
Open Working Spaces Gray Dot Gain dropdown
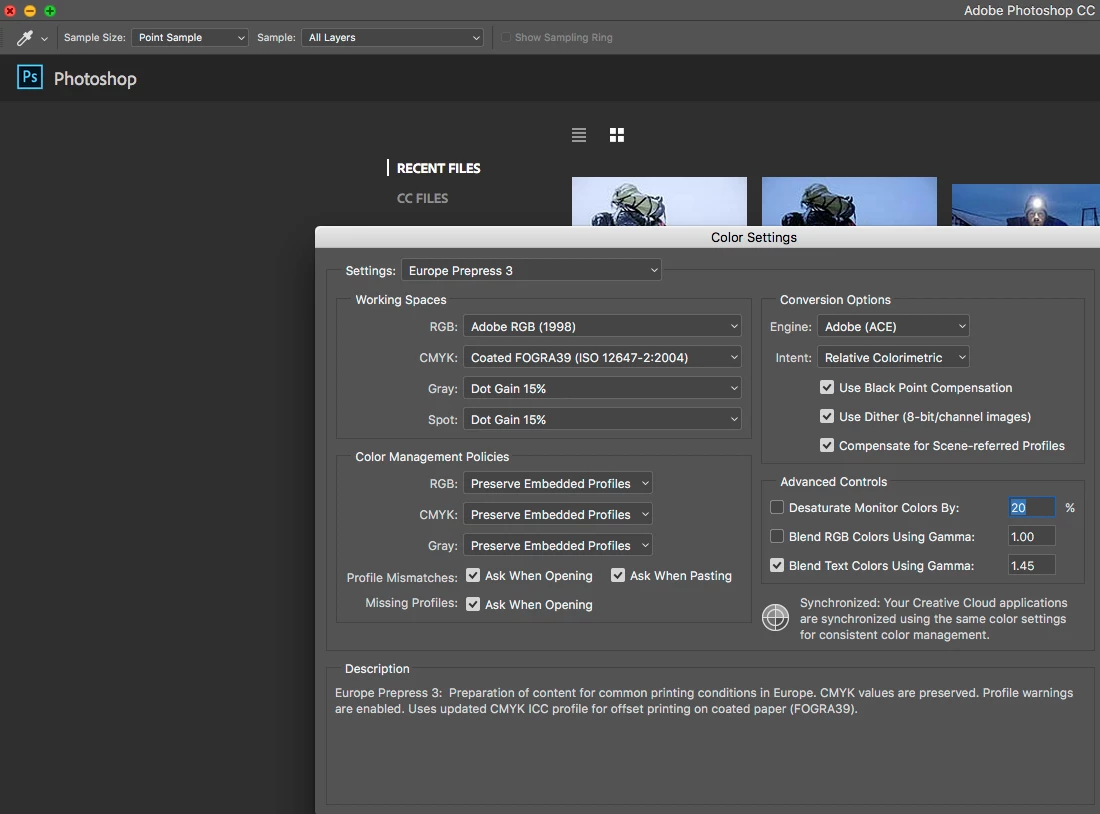[x=602, y=388]
